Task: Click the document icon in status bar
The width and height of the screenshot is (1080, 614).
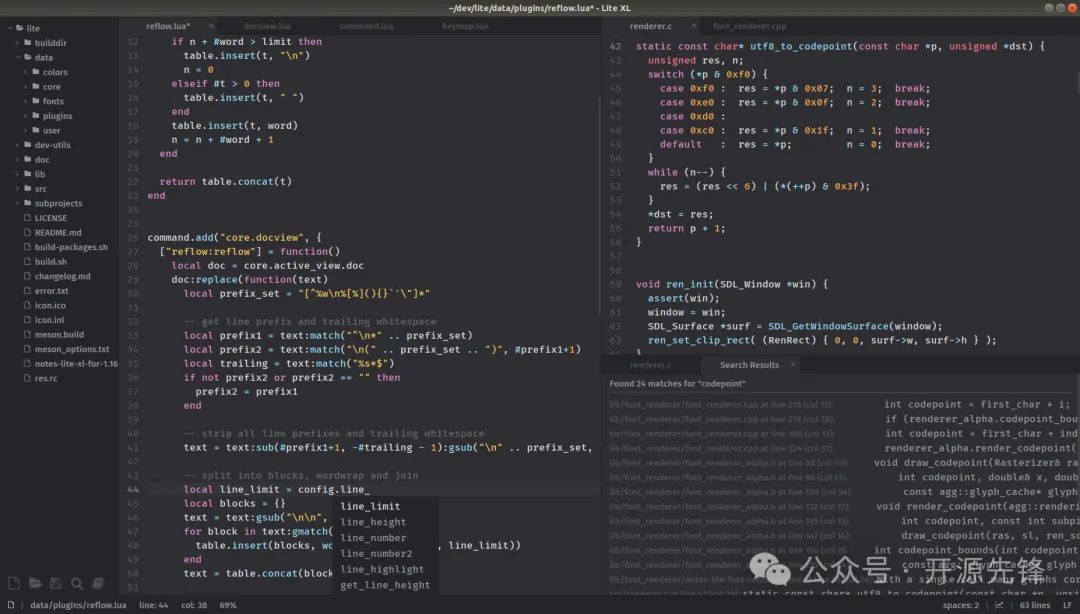Action: pyautogui.click(x=11, y=605)
